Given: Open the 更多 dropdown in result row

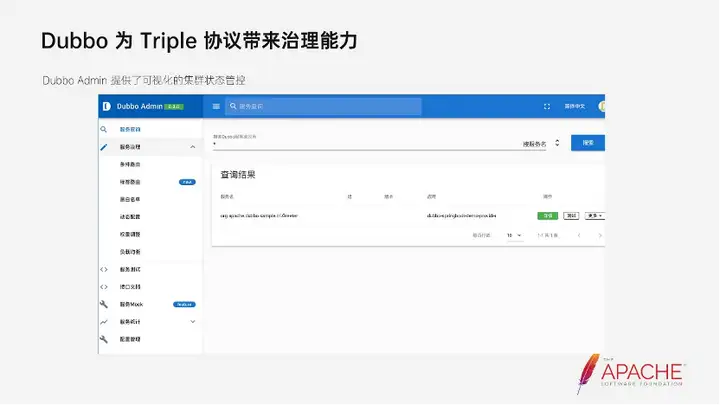Looking at the screenshot, I should (x=595, y=216).
